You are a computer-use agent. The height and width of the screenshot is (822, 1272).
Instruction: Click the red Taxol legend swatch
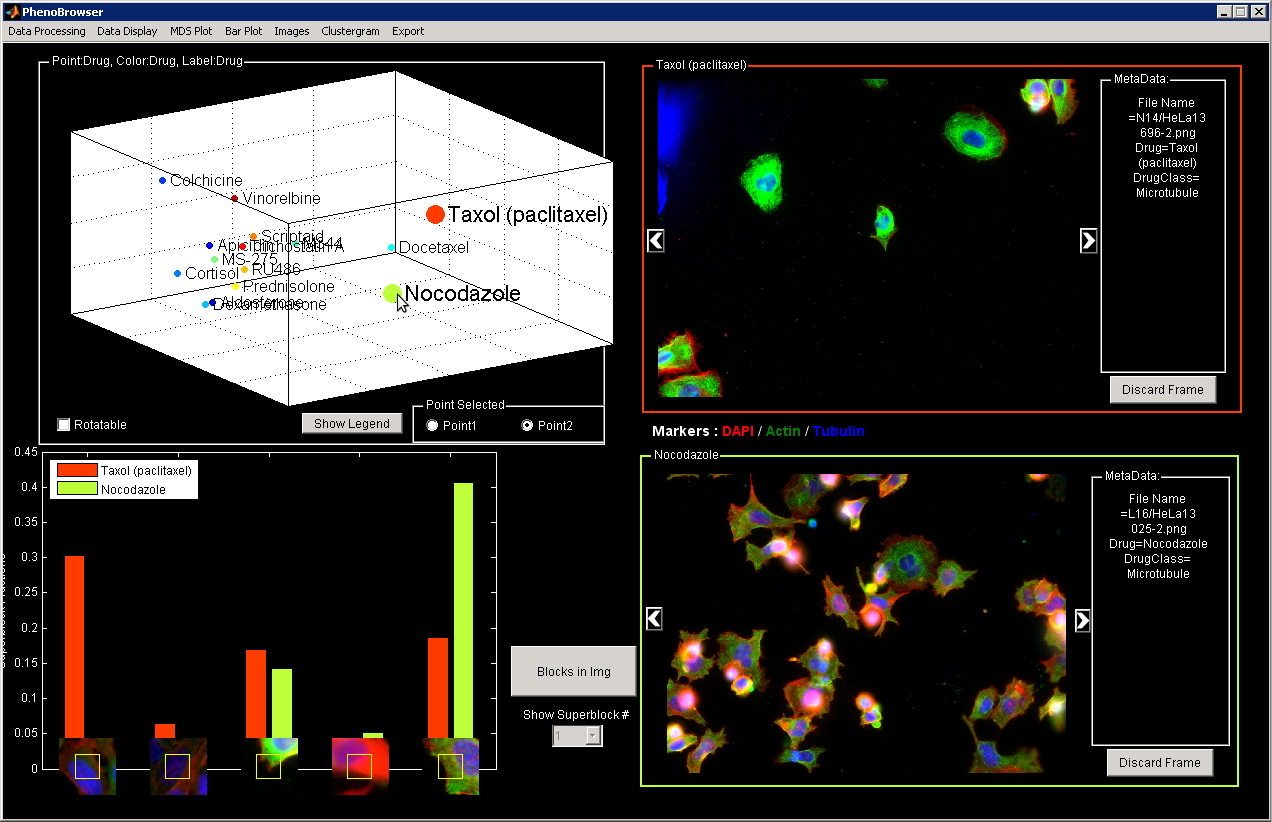(x=77, y=470)
